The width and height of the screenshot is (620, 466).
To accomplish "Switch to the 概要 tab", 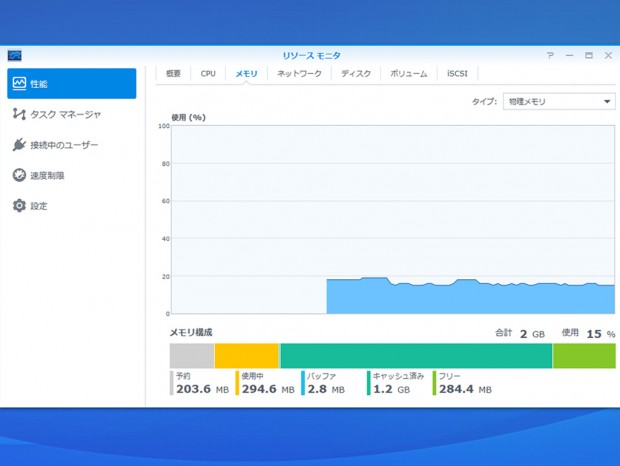I will (x=174, y=74).
